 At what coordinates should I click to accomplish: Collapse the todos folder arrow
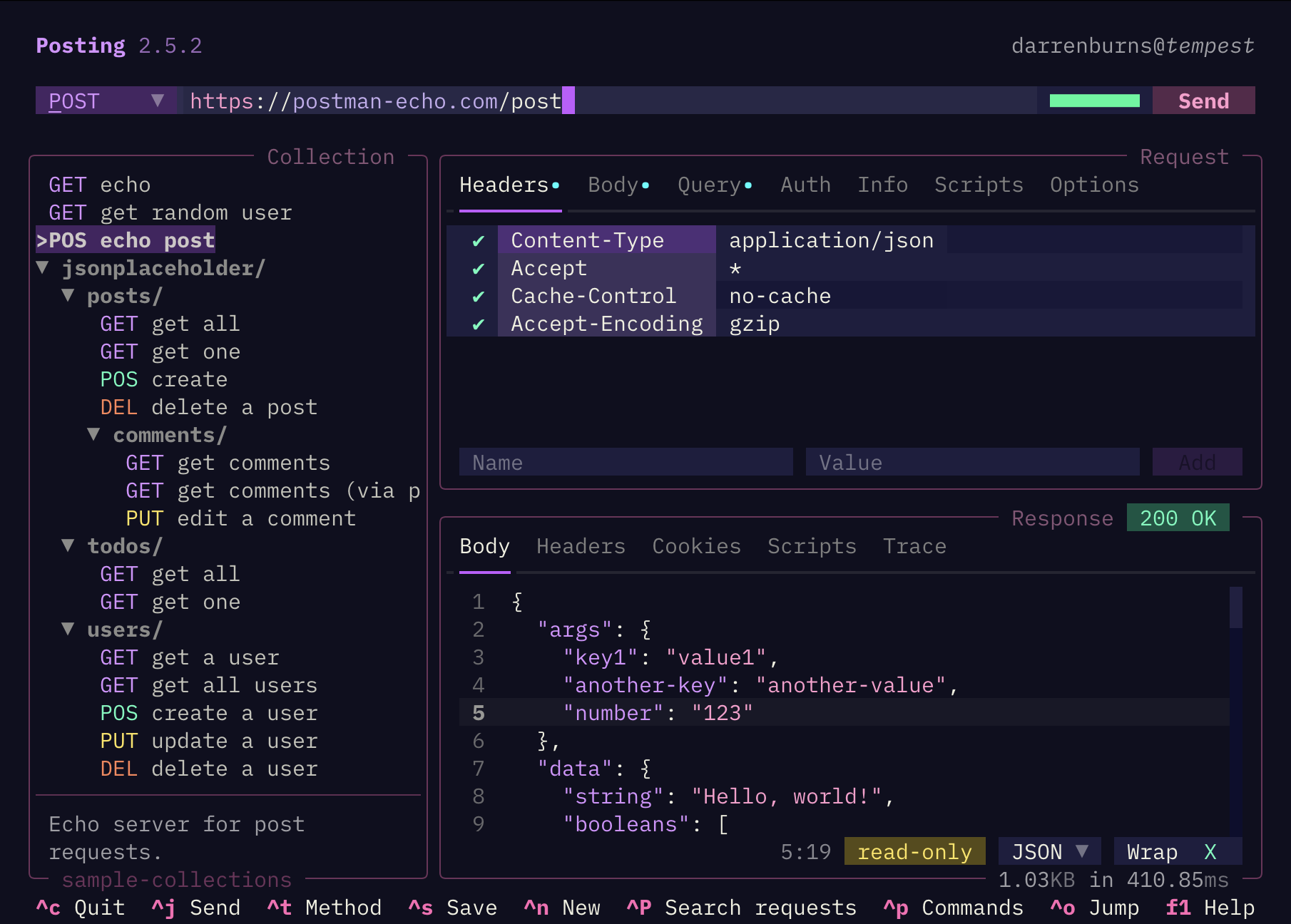pyautogui.click(x=68, y=546)
